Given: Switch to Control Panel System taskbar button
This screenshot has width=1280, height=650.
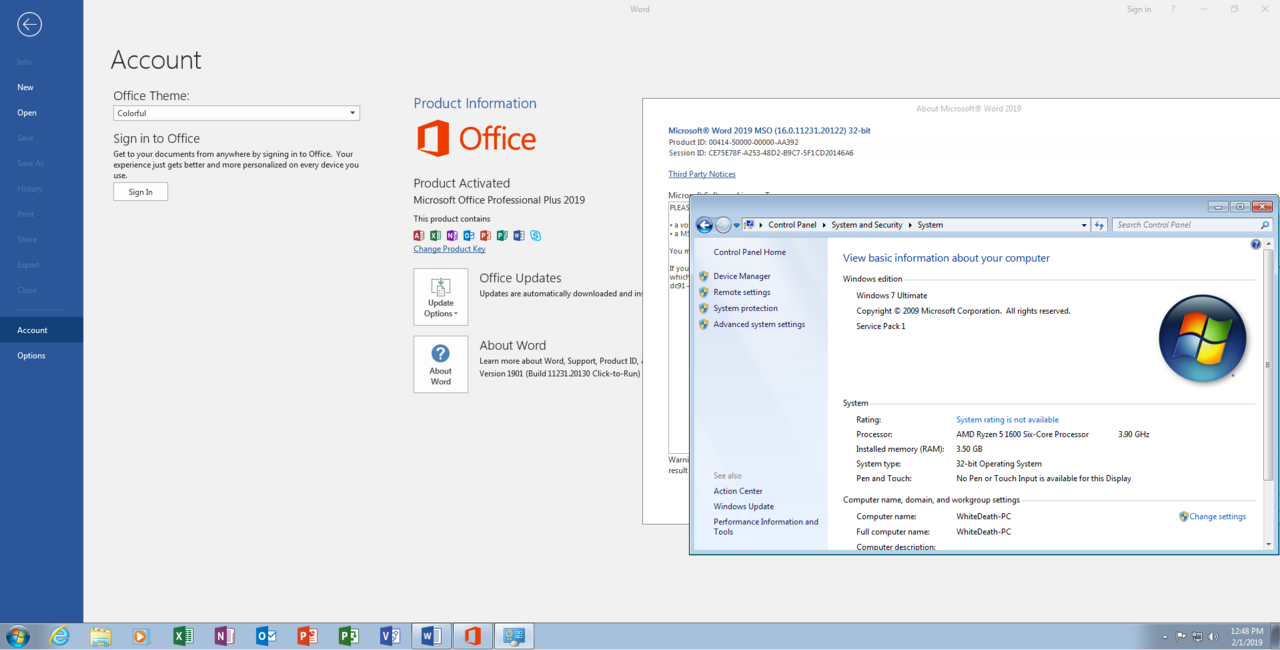Looking at the screenshot, I should tap(515, 636).
